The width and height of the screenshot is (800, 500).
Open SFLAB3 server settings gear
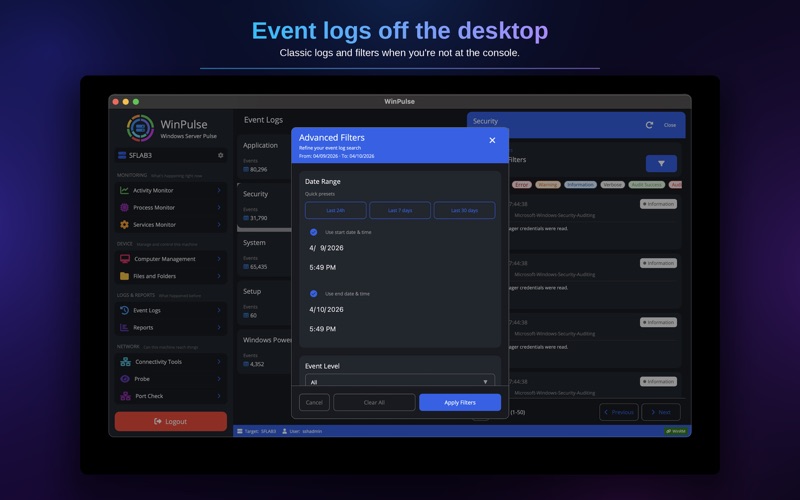[220, 155]
